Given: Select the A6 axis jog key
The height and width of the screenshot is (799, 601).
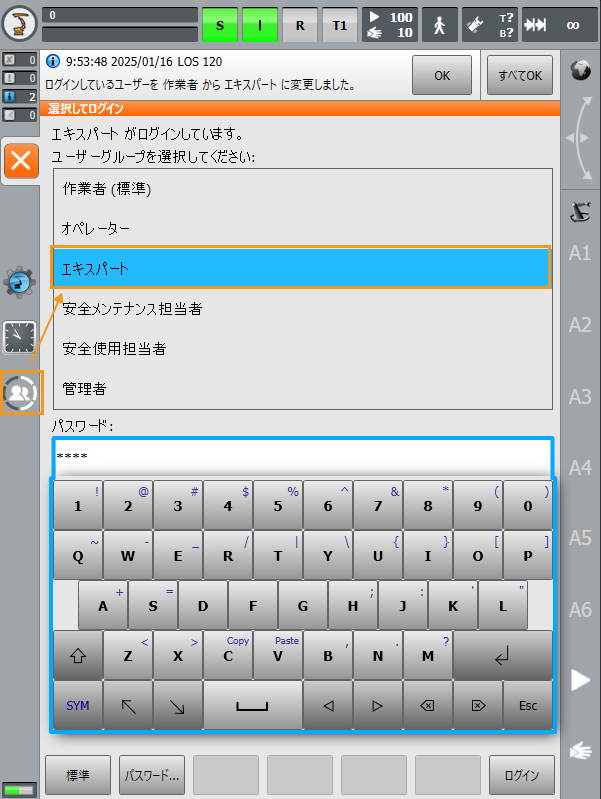Looking at the screenshot, I should (x=580, y=609).
